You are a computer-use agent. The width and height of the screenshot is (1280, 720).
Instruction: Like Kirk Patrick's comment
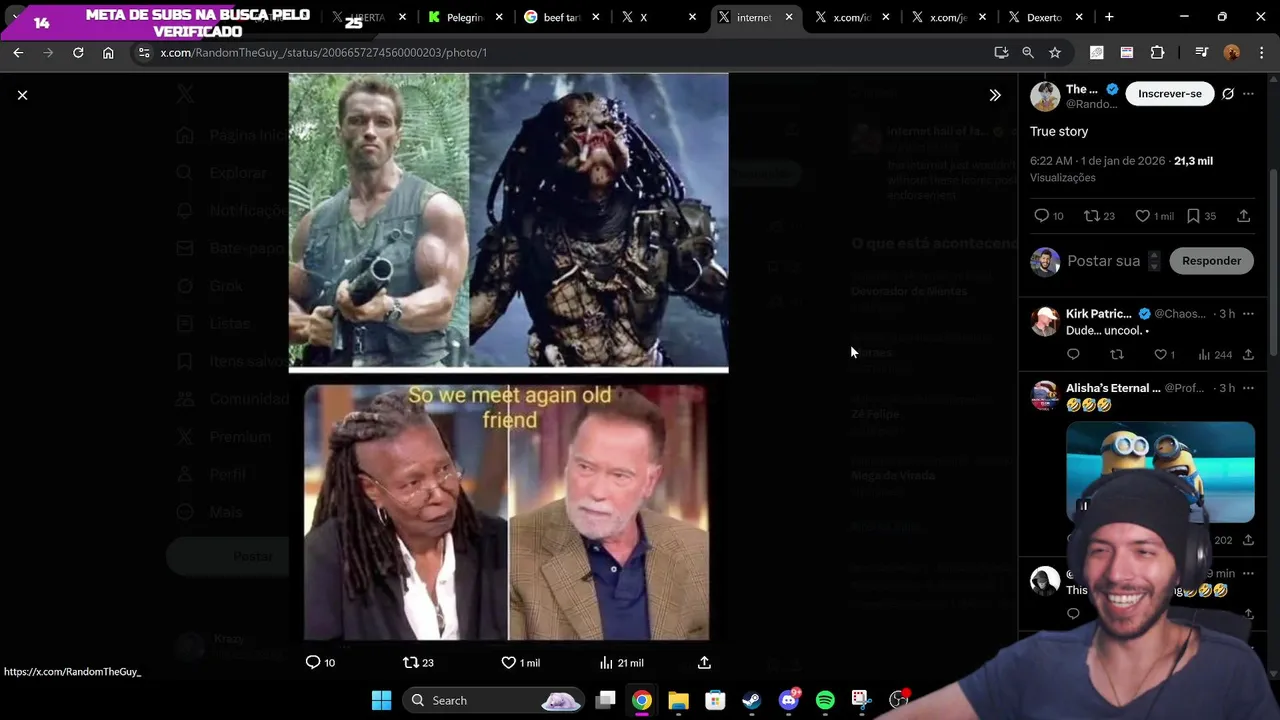[1160, 354]
